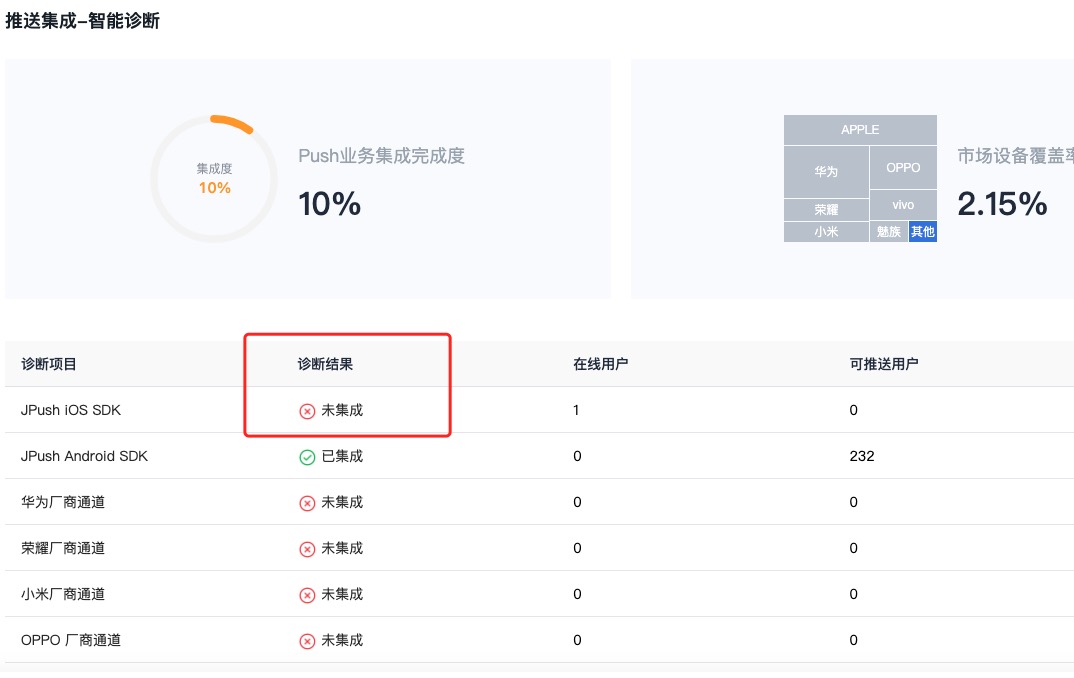1074x678 pixels.
Task: Click the 可推送用户 column header
Action: click(x=884, y=364)
